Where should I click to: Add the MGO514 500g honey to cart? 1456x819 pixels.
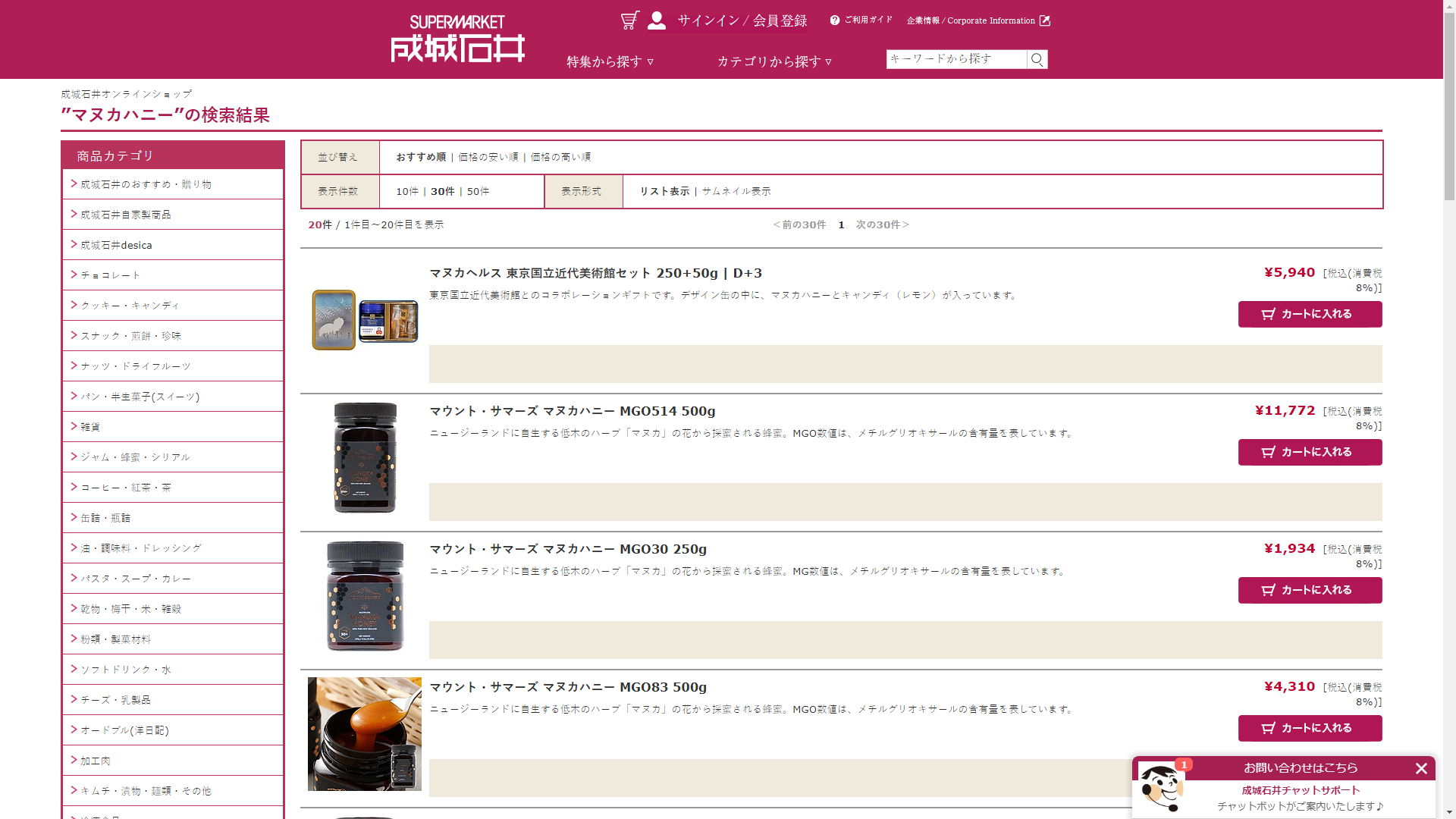pos(1310,452)
